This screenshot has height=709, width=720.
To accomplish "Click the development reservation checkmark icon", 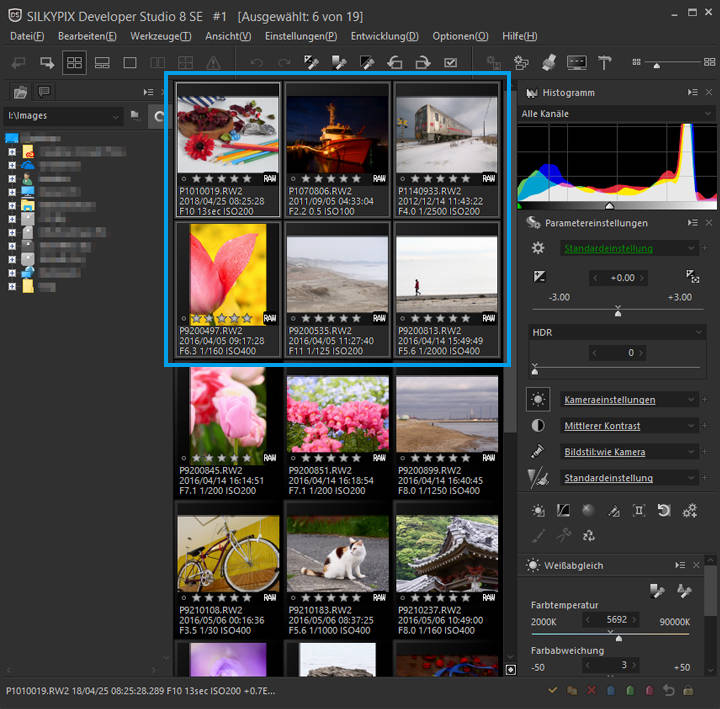I will [450, 62].
